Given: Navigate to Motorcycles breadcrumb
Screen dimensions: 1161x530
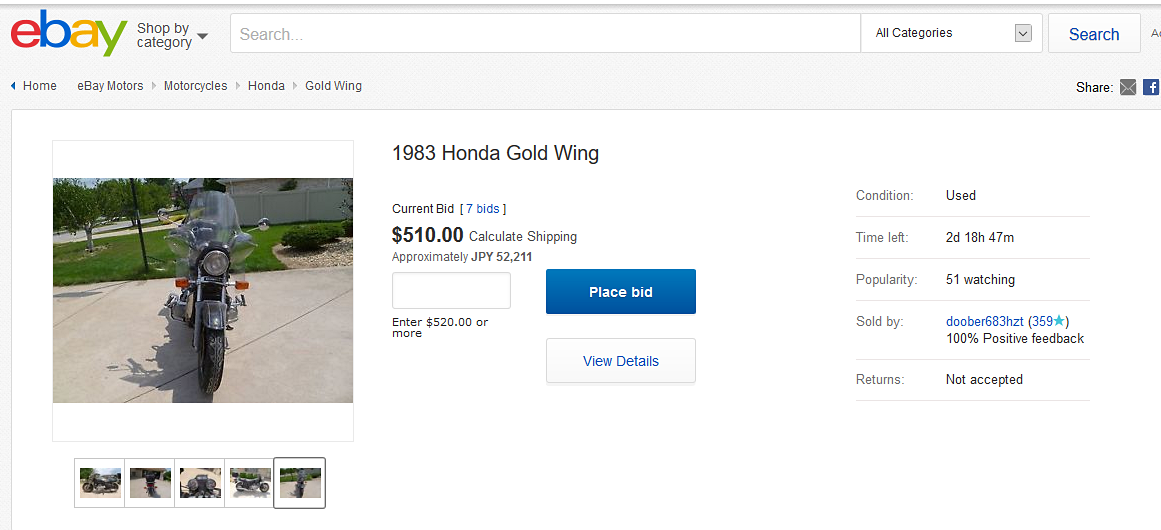Looking at the screenshot, I should [195, 86].
